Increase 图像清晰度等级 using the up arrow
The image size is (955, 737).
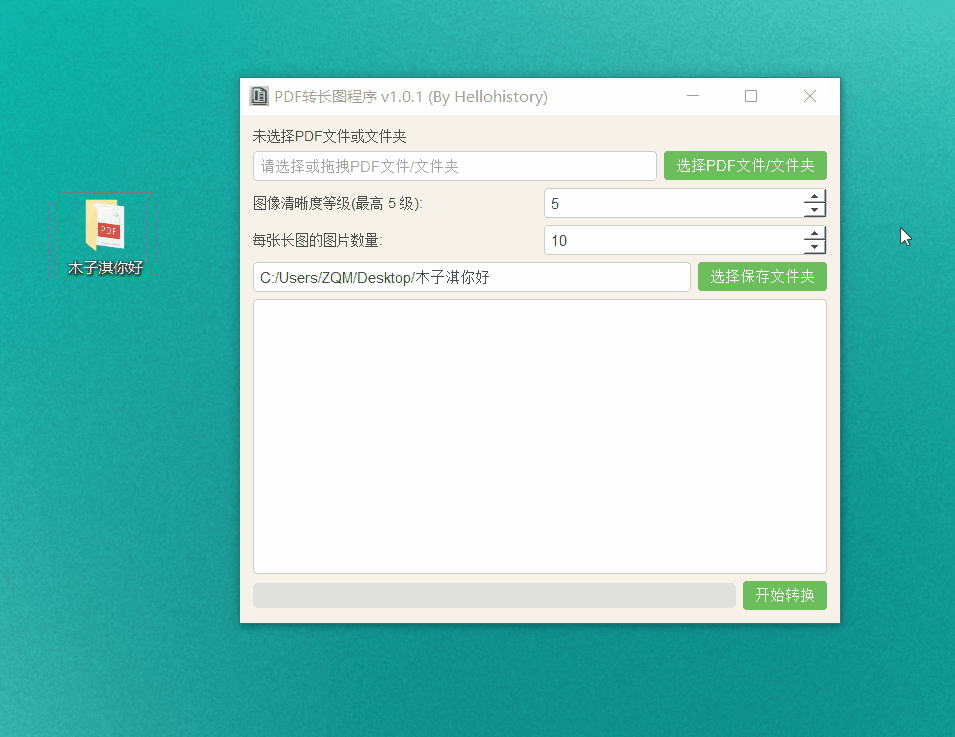tap(815, 197)
